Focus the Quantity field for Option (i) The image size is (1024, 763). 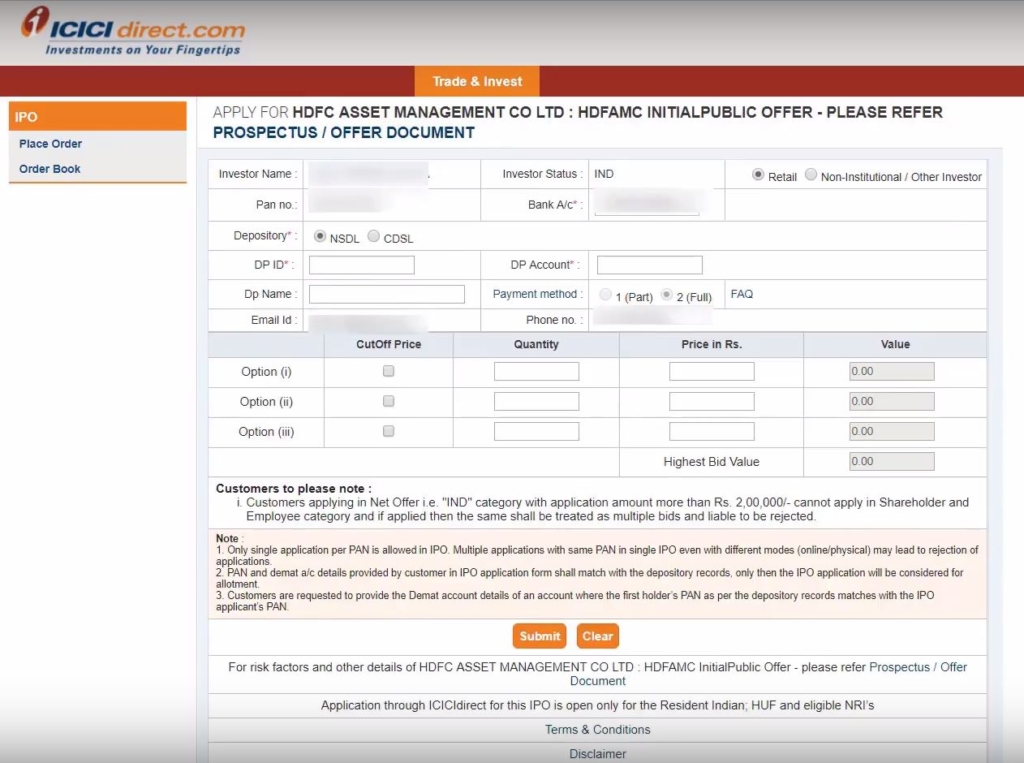(536, 371)
